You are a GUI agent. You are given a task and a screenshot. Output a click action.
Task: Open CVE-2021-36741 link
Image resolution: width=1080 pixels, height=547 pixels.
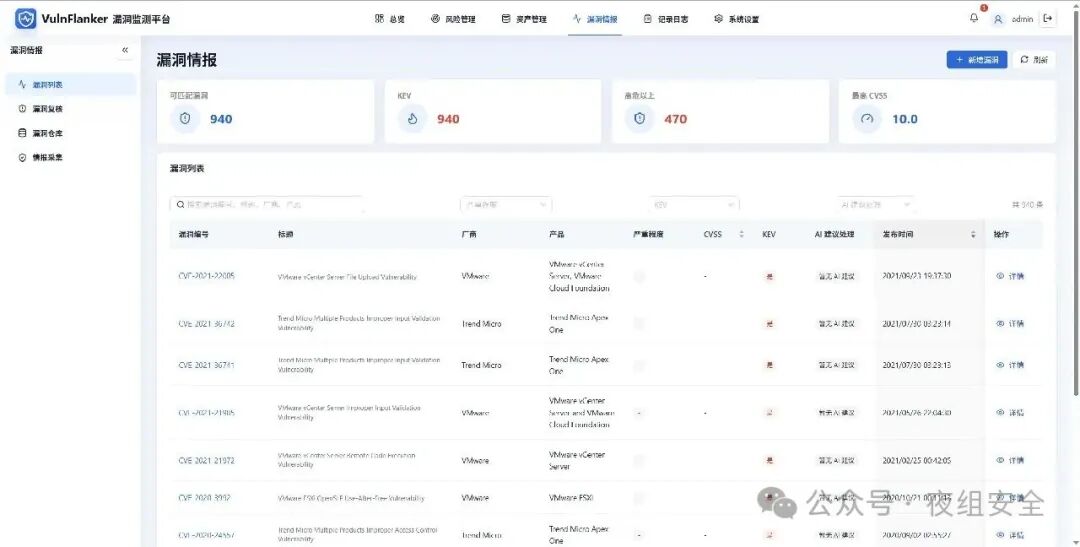click(207, 364)
